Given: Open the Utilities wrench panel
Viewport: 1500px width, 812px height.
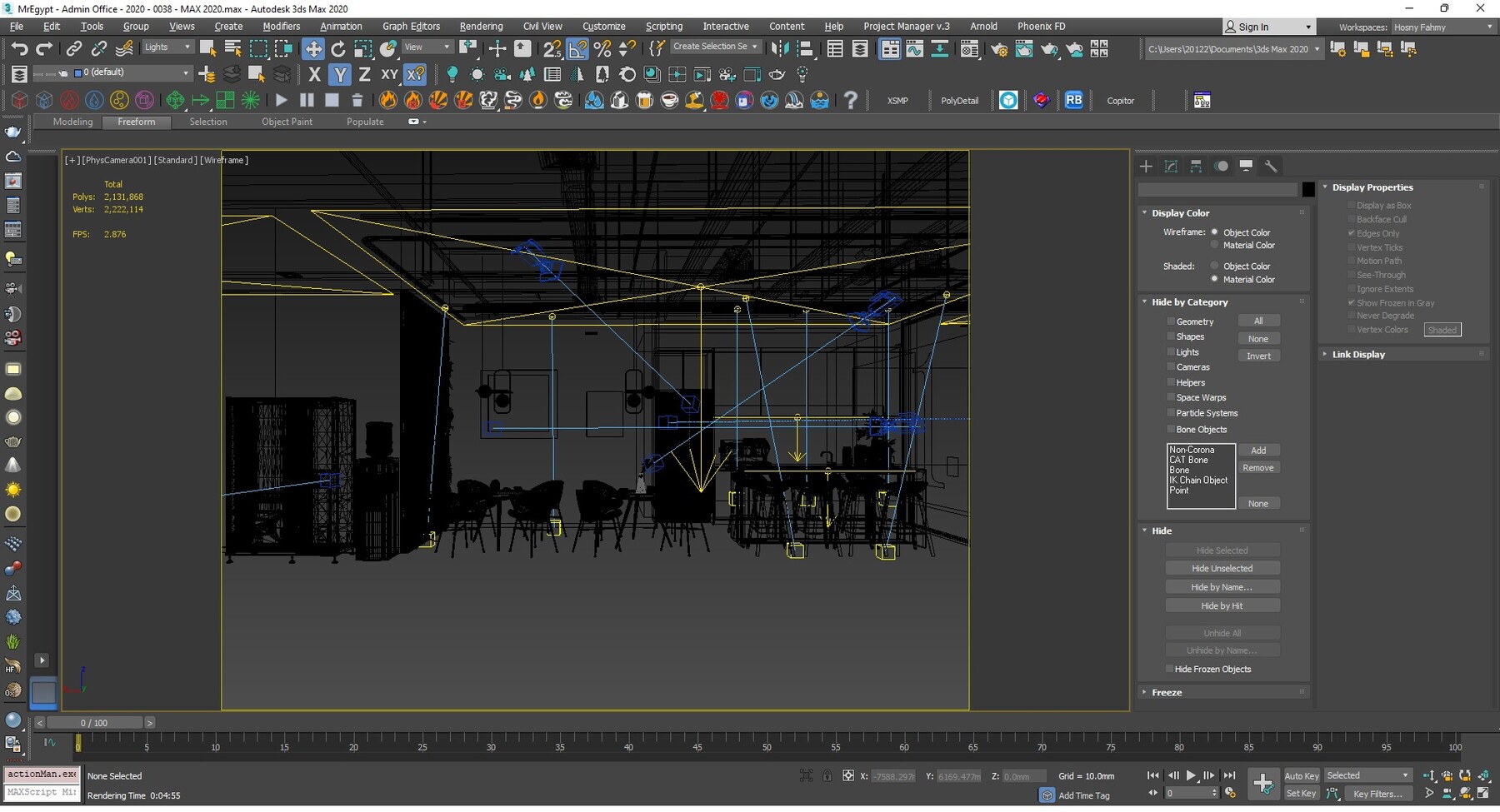Looking at the screenshot, I should pyautogui.click(x=1271, y=167).
